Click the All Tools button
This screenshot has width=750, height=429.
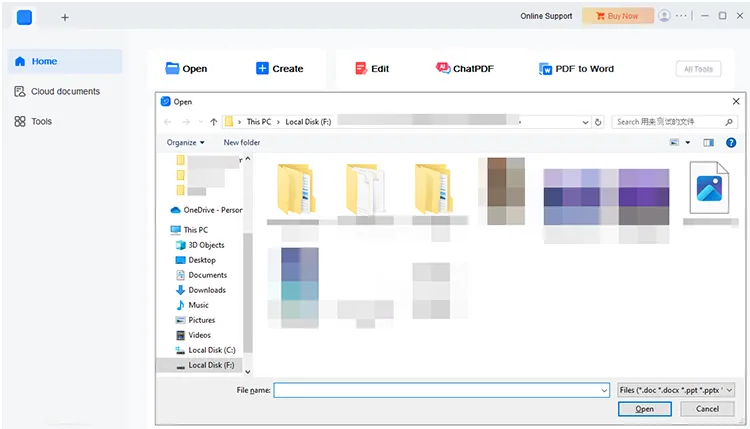point(698,69)
